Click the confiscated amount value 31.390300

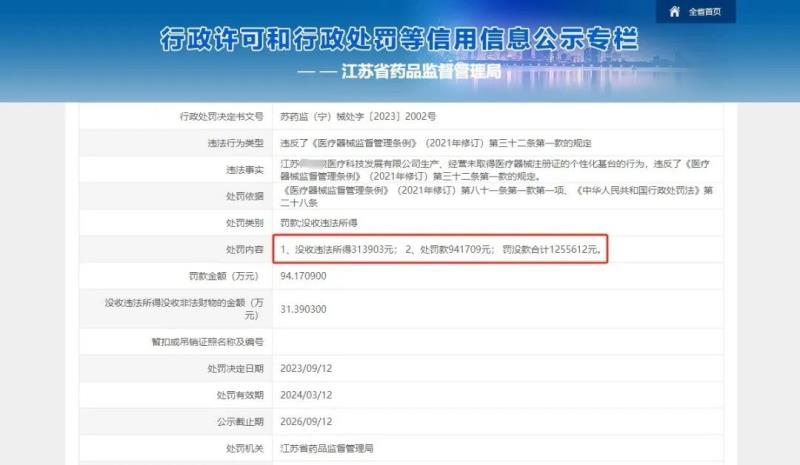(307, 310)
